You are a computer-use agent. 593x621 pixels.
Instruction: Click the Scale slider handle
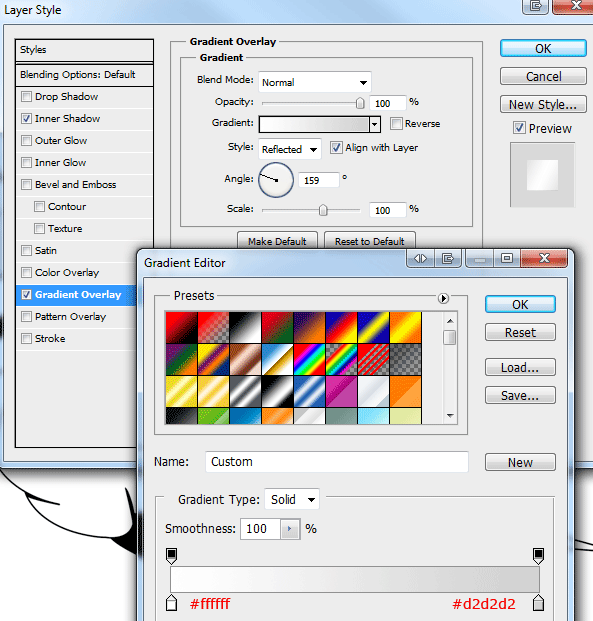[323, 210]
